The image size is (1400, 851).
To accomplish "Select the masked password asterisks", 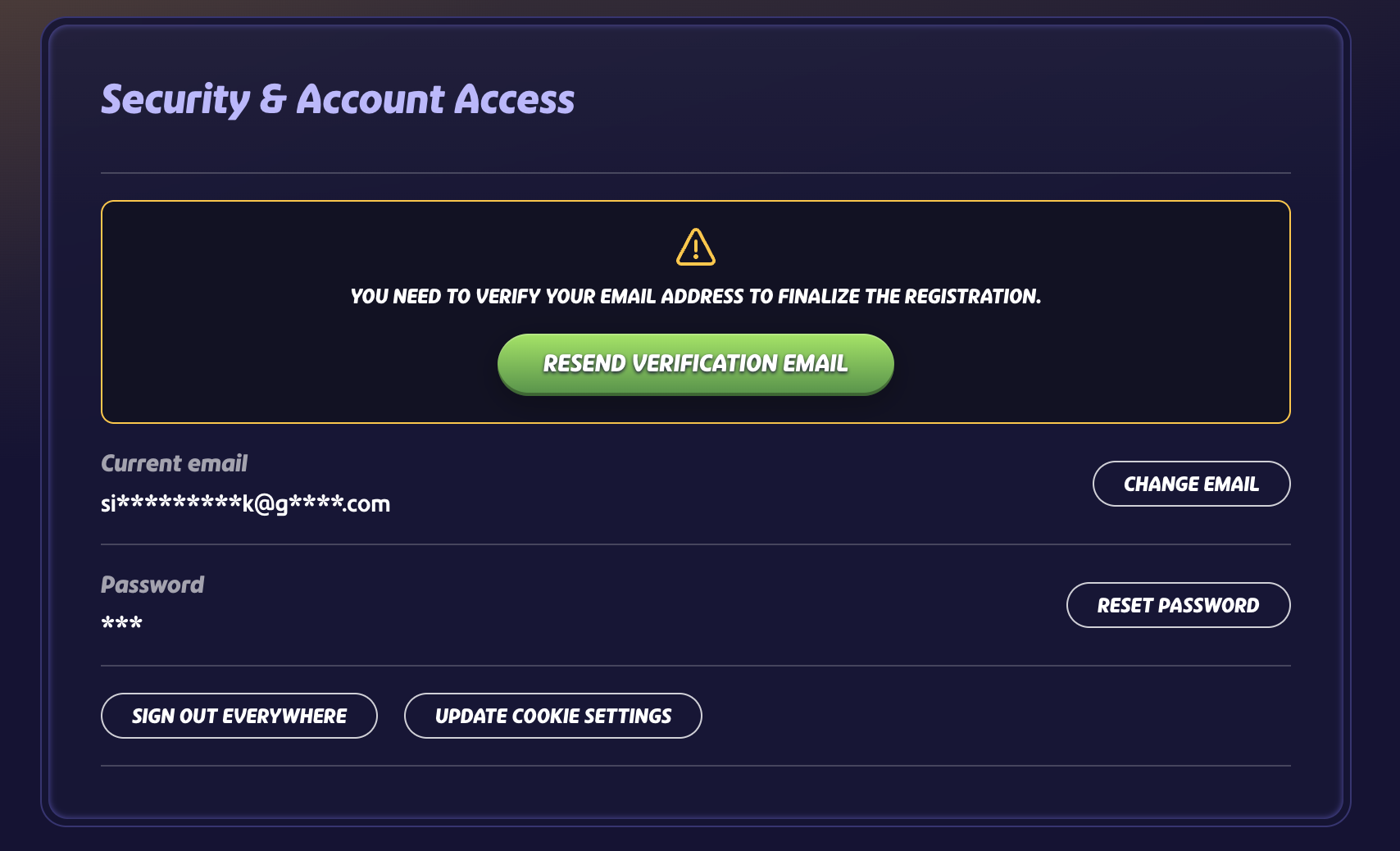I will pos(121,624).
